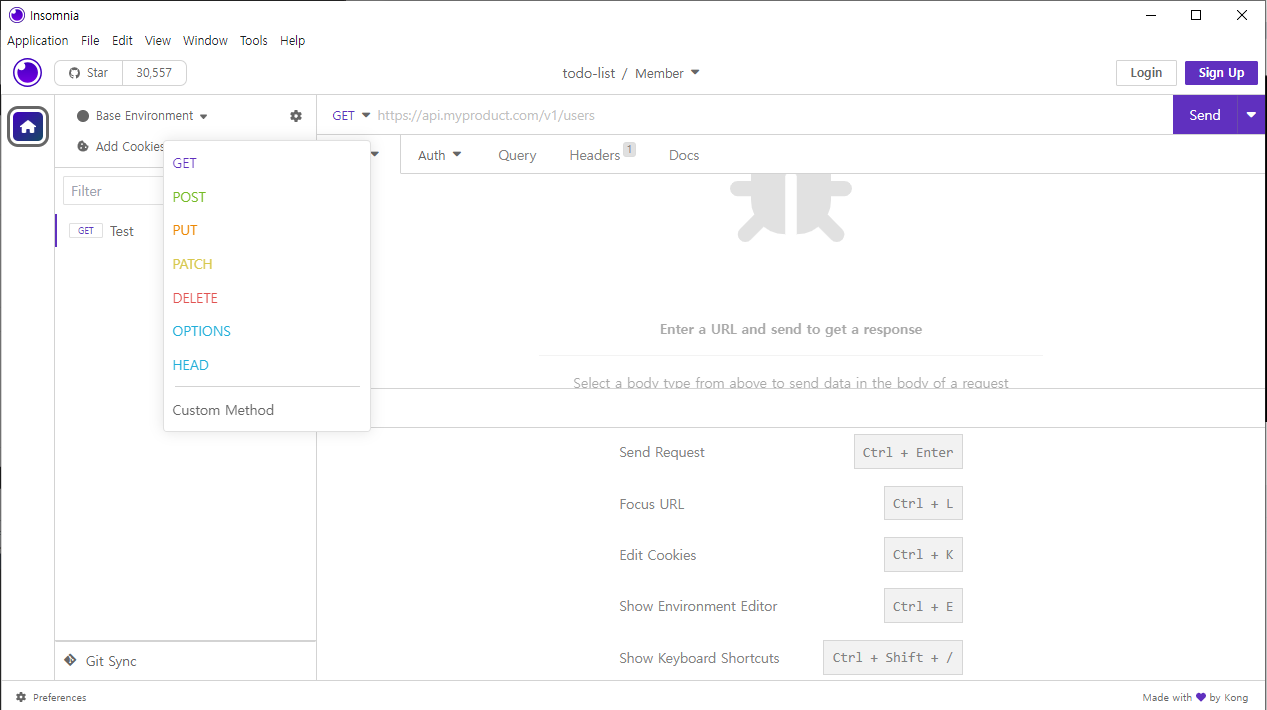Click the Insomnia title bar app icon
The width and height of the screenshot is (1267, 710).
coord(16,15)
